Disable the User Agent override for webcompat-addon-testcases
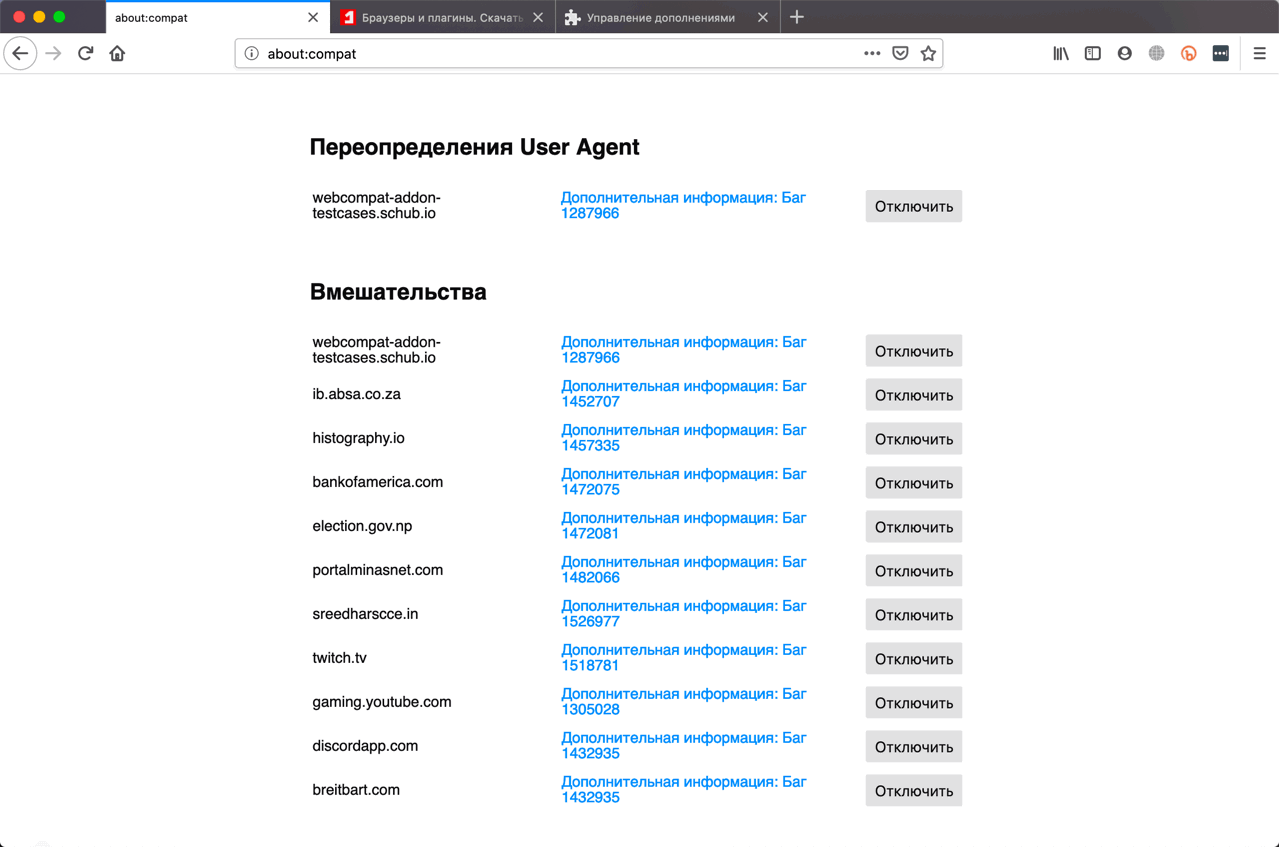 point(913,207)
